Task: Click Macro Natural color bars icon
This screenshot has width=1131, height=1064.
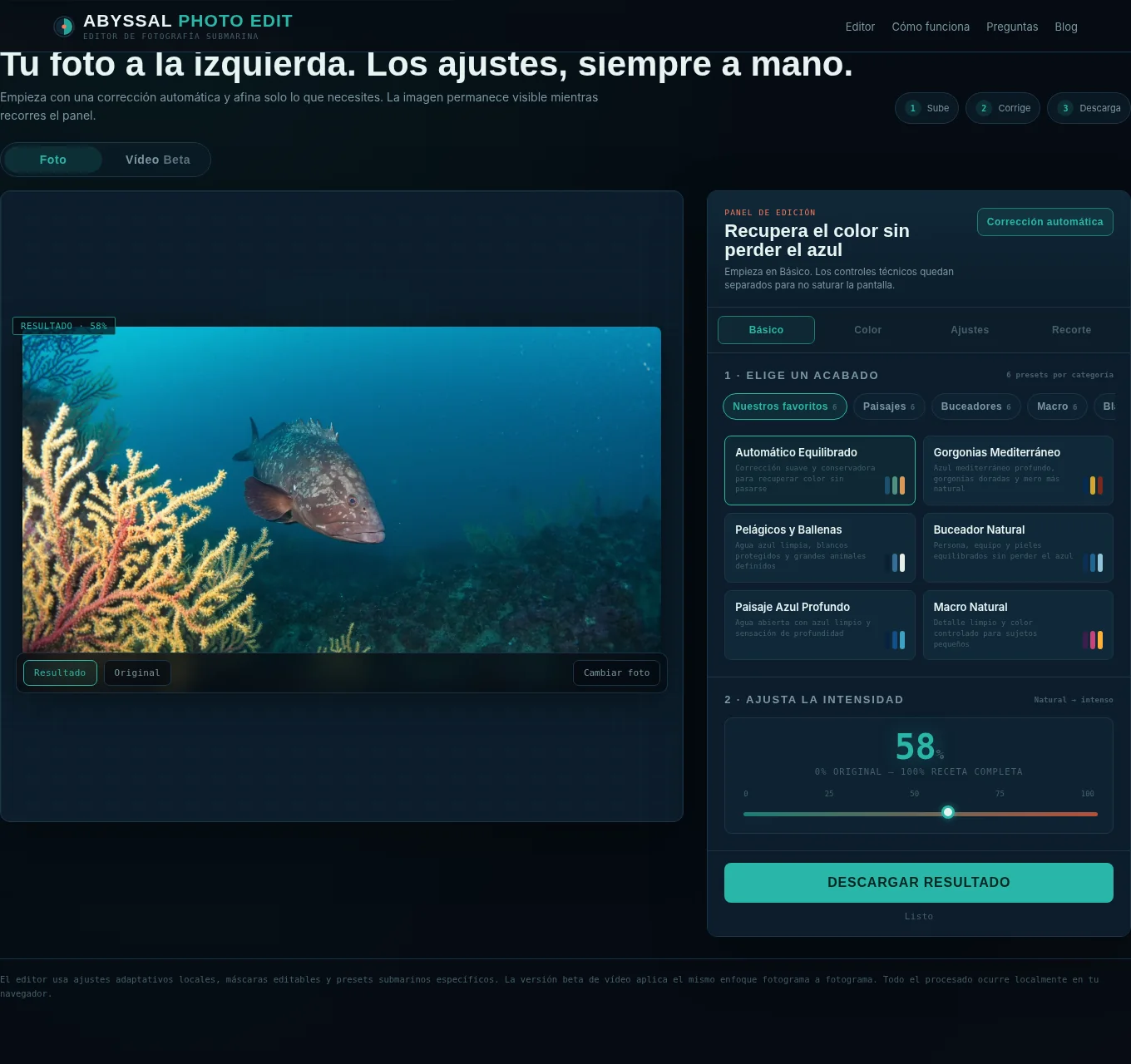Action: (x=1093, y=640)
